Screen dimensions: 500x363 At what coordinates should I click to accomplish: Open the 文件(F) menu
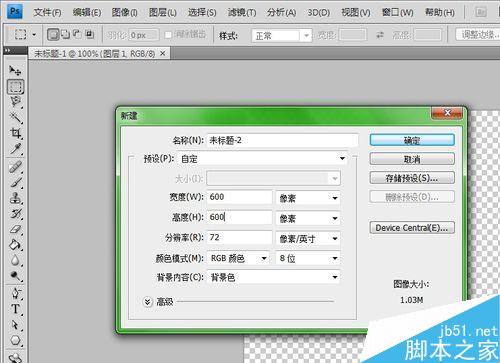(47, 13)
